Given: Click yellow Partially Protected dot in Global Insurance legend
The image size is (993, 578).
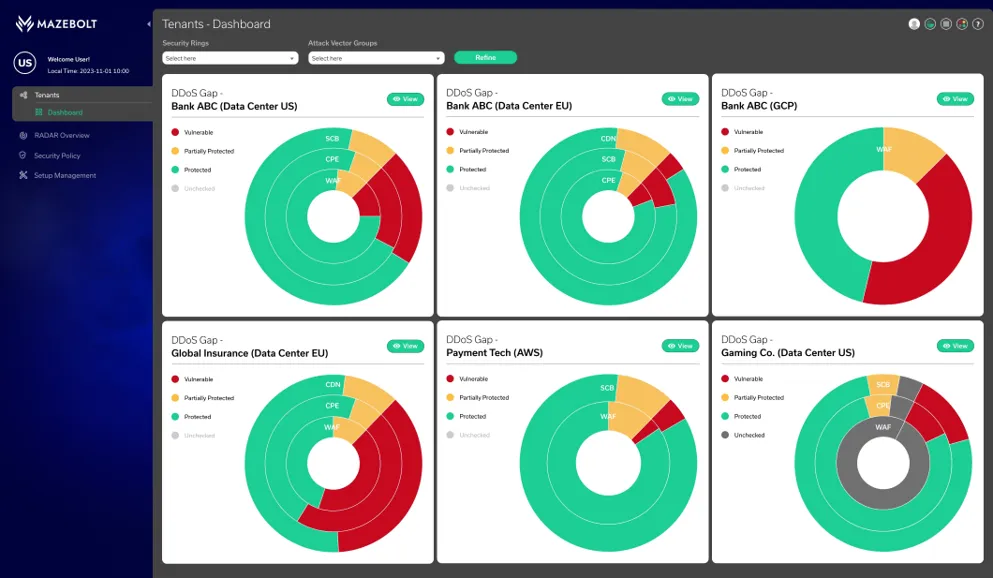Looking at the screenshot, I should pos(175,398).
